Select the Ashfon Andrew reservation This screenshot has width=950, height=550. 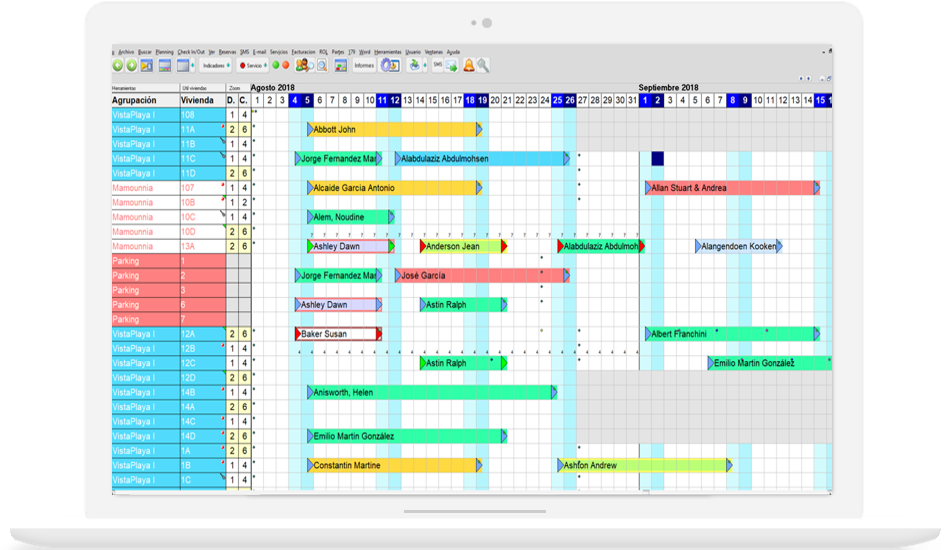point(645,465)
